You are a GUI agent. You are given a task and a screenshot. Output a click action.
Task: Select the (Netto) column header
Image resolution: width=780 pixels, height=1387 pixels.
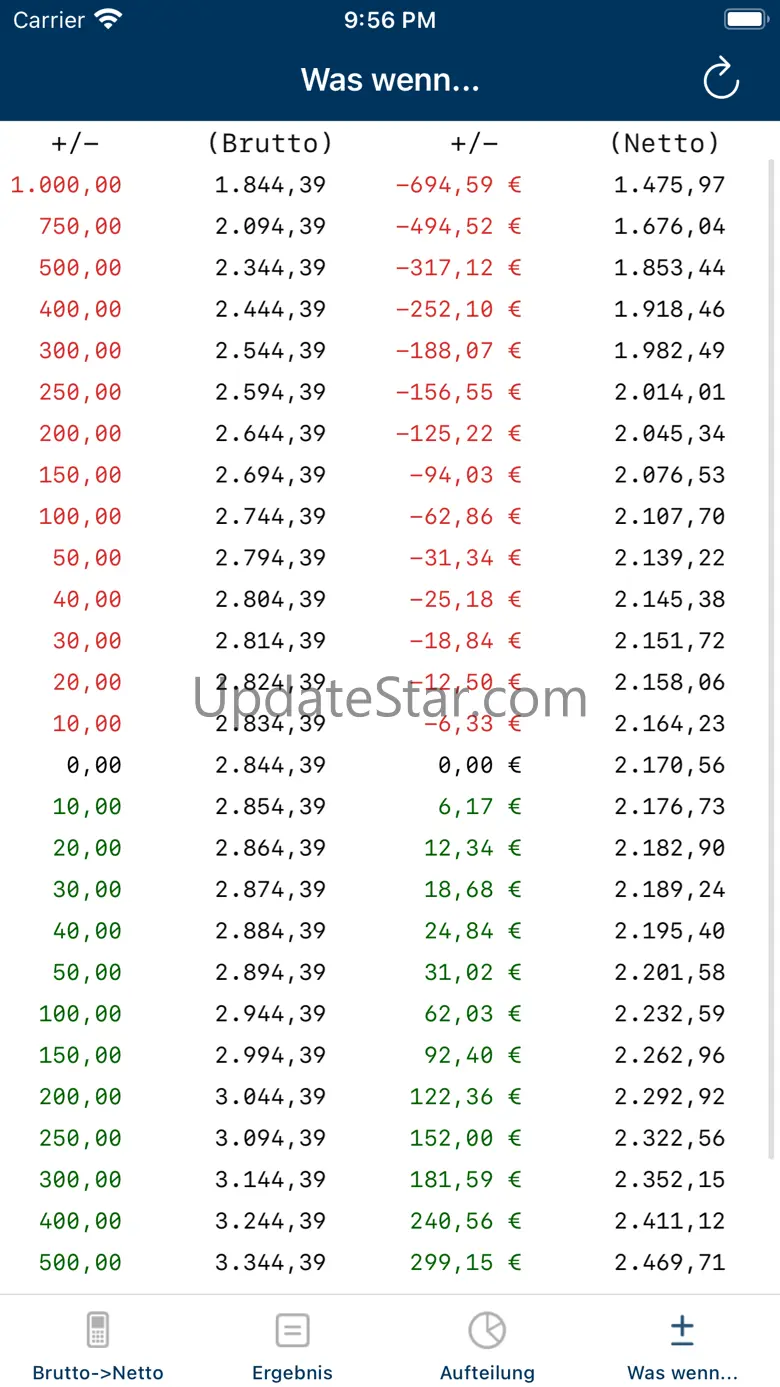665,143
